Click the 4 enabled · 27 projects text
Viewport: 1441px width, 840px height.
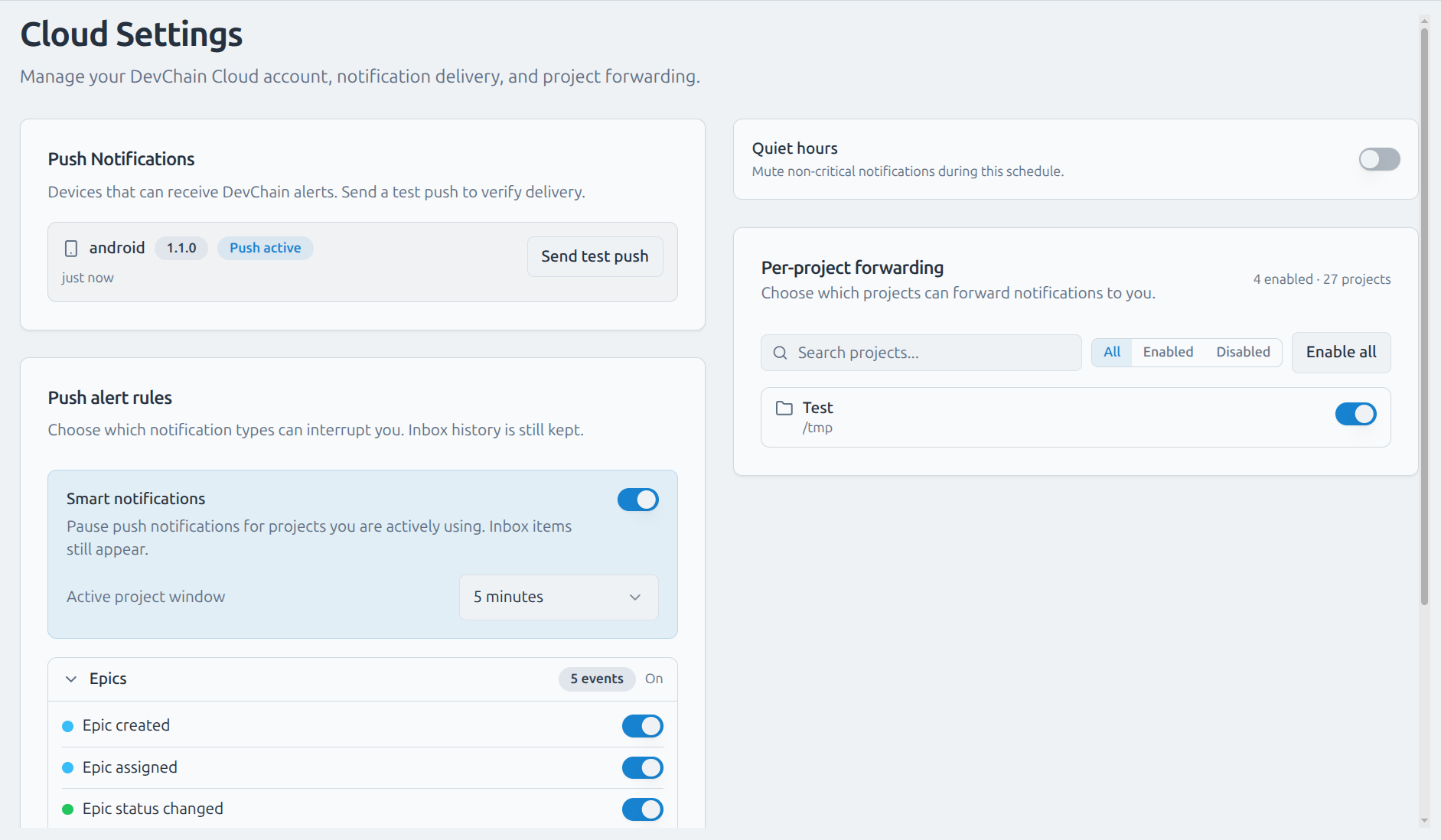[1322, 280]
